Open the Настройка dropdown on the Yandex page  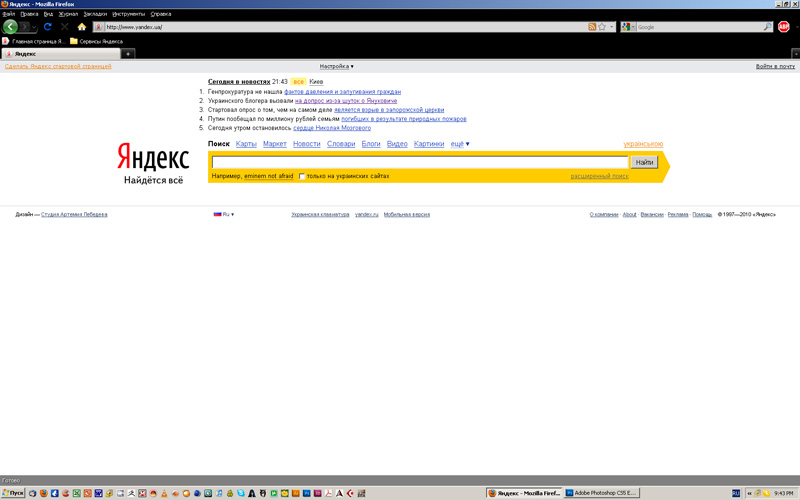point(336,66)
